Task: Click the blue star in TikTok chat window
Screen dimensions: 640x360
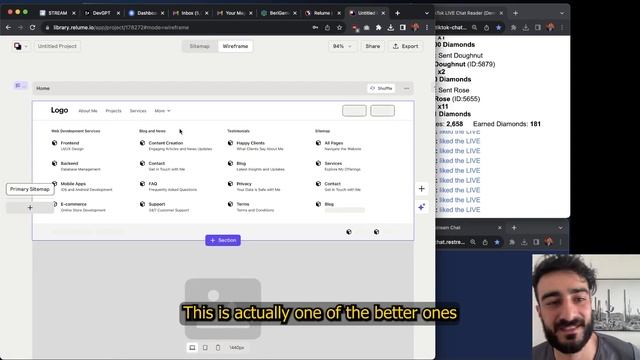Action: click(498, 27)
